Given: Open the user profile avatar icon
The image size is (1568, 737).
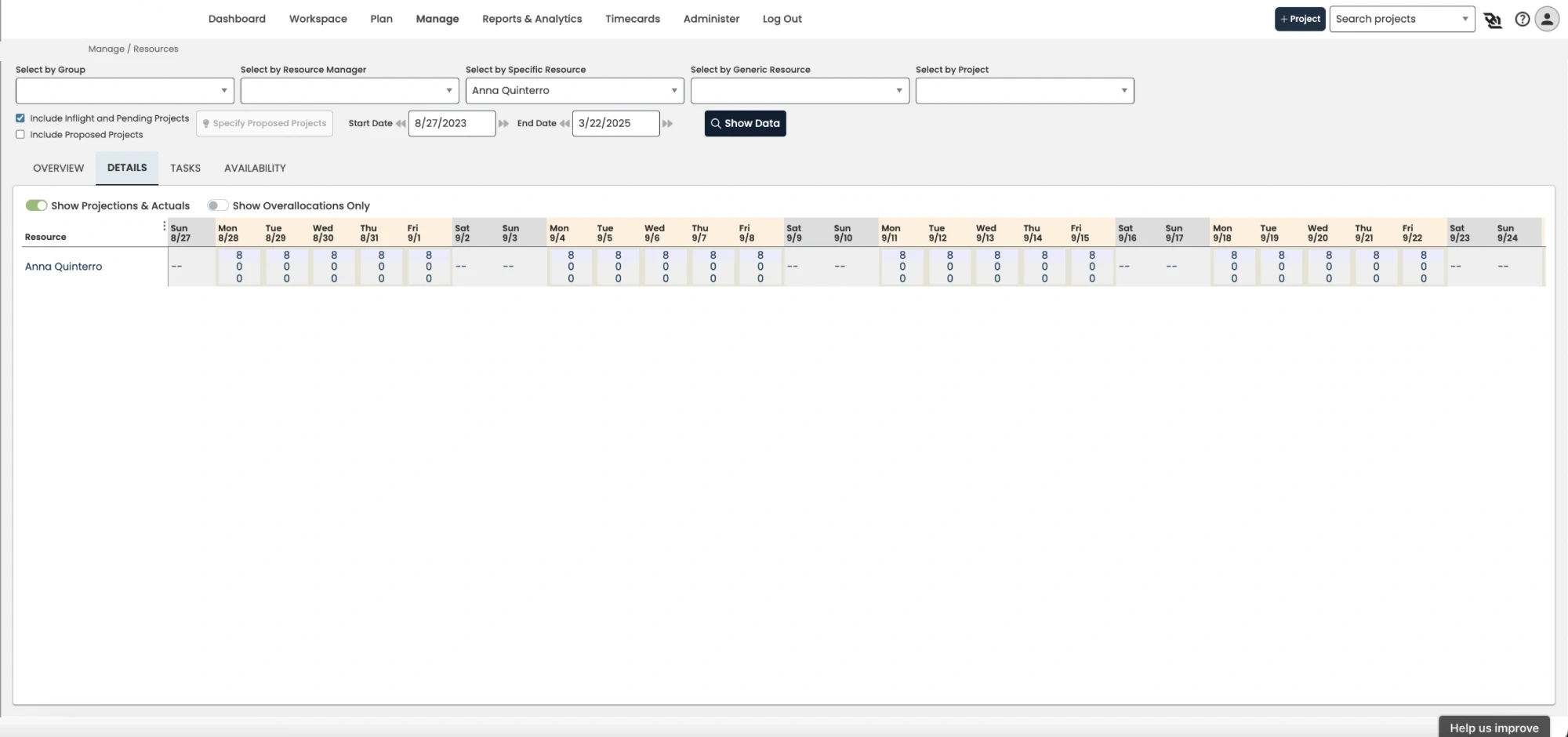Looking at the screenshot, I should coord(1547,20).
